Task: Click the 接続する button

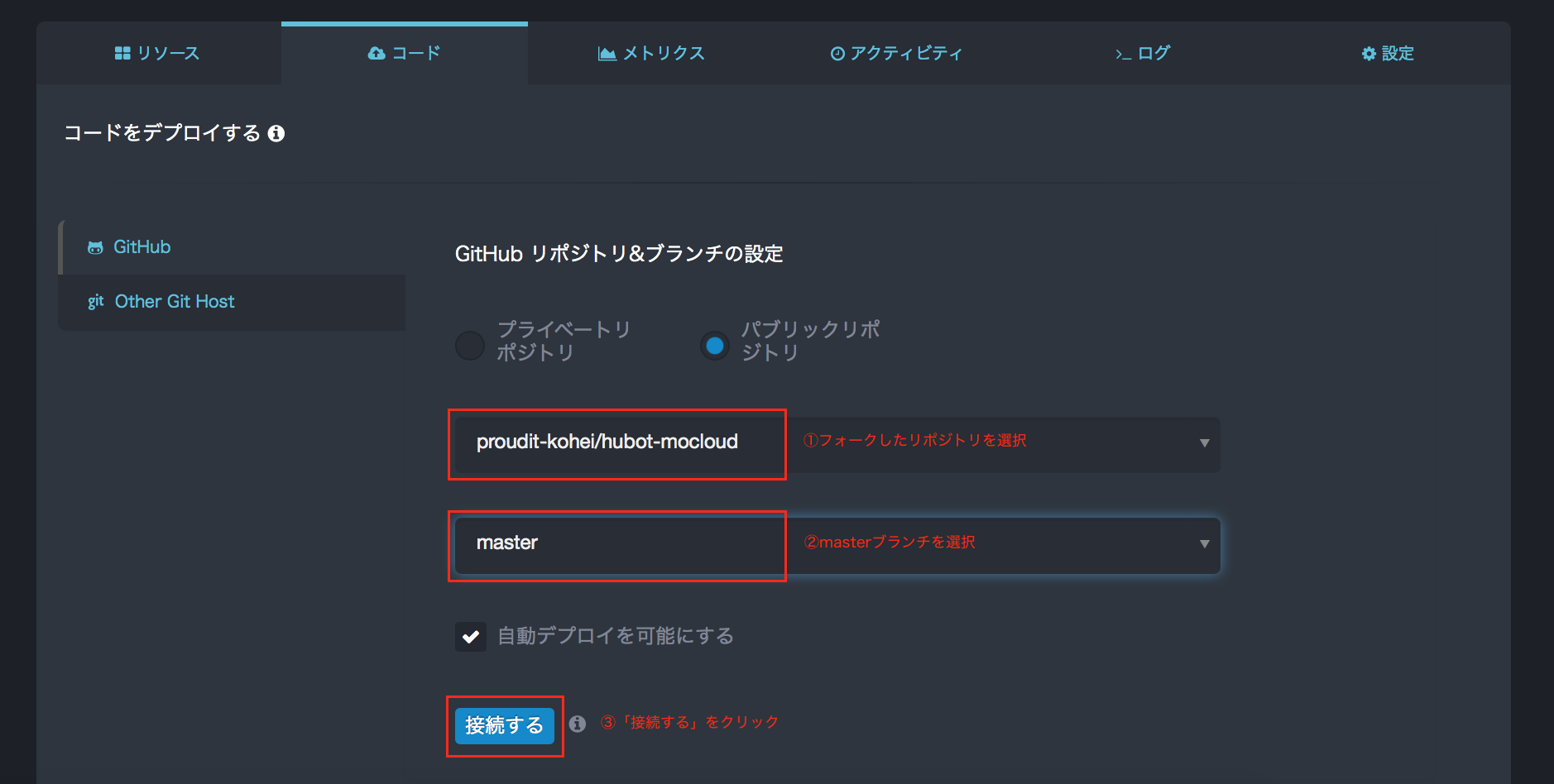Action: coord(505,724)
